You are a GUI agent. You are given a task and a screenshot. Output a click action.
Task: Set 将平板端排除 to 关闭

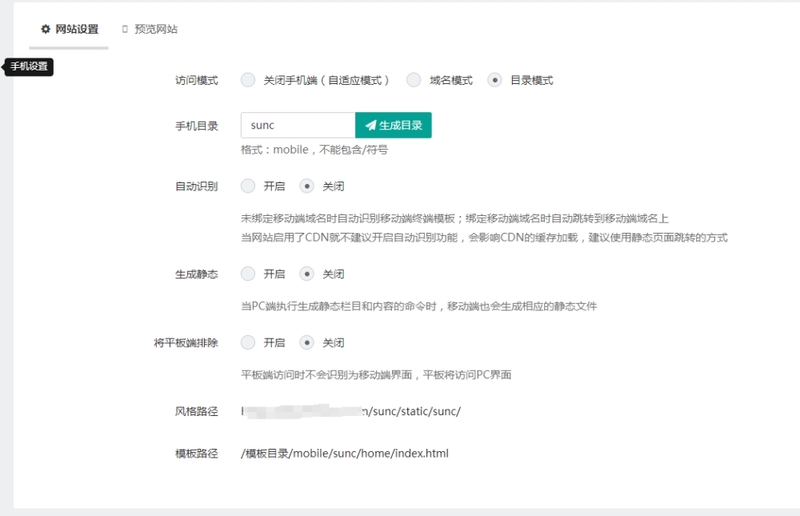pos(307,342)
